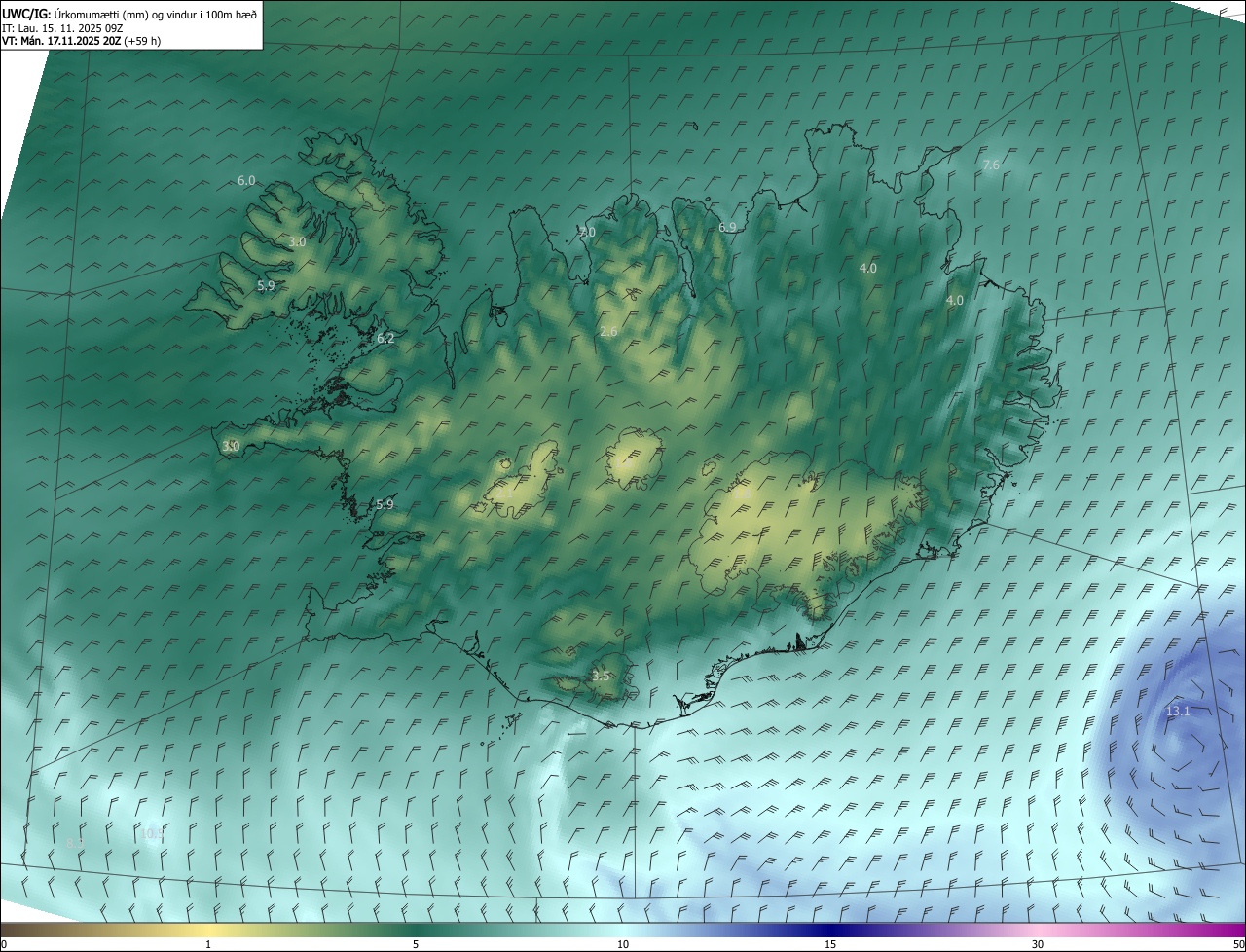Click the 2.1 value on Langjökull glacier
The width and height of the screenshot is (1246, 952).
(x=505, y=494)
